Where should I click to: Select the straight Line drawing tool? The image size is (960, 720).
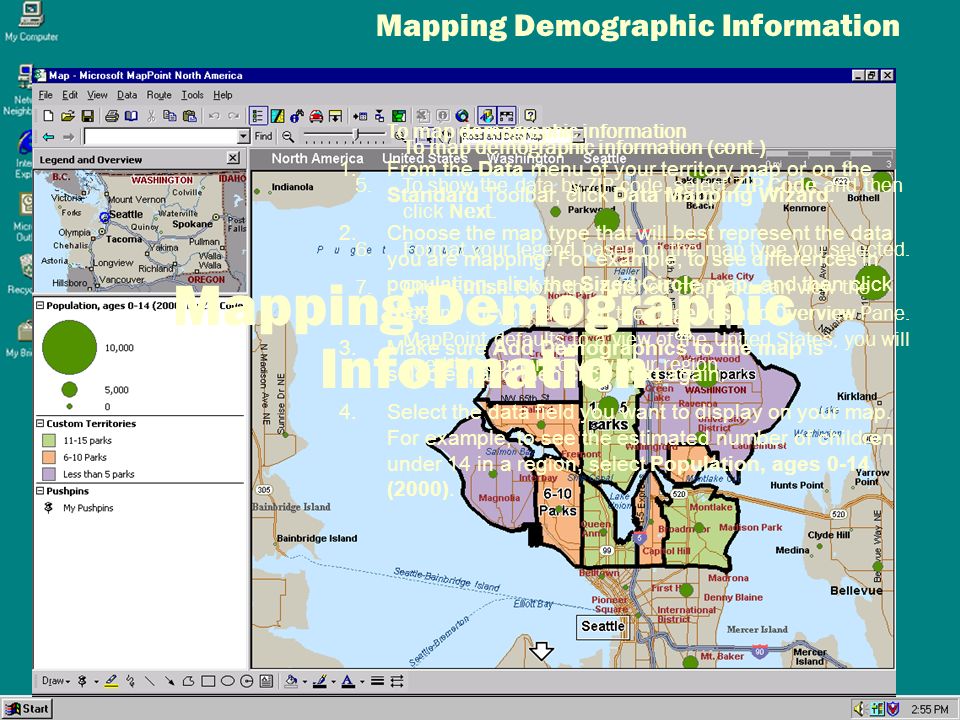pyautogui.click(x=149, y=681)
